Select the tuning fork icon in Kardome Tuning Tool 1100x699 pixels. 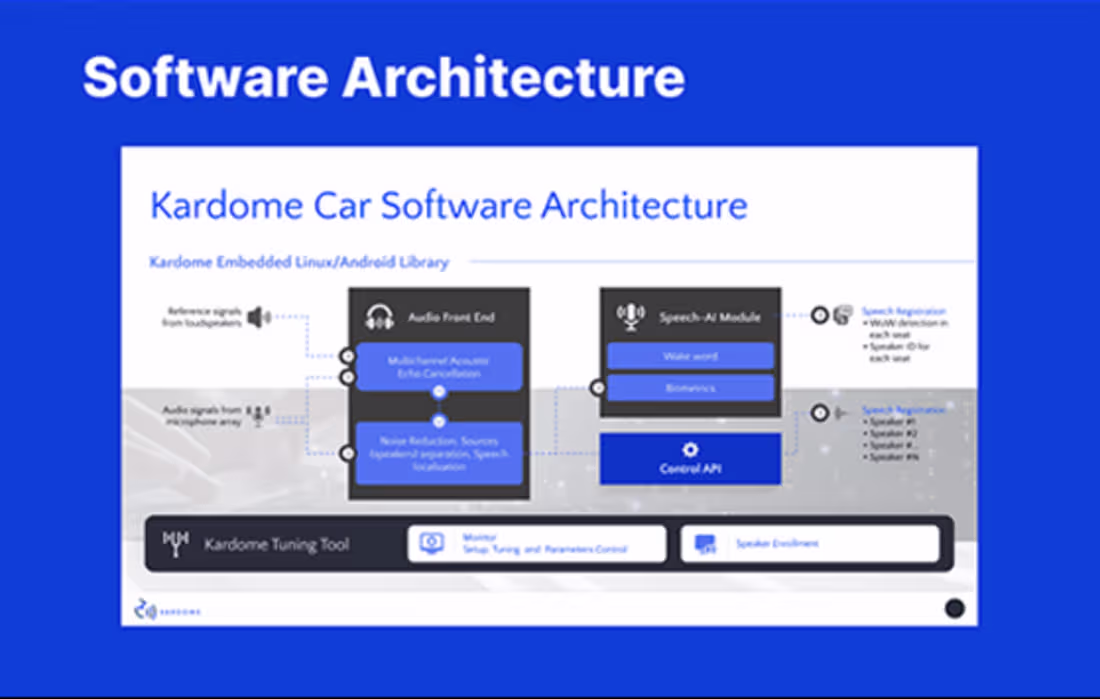tap(178, 543)
